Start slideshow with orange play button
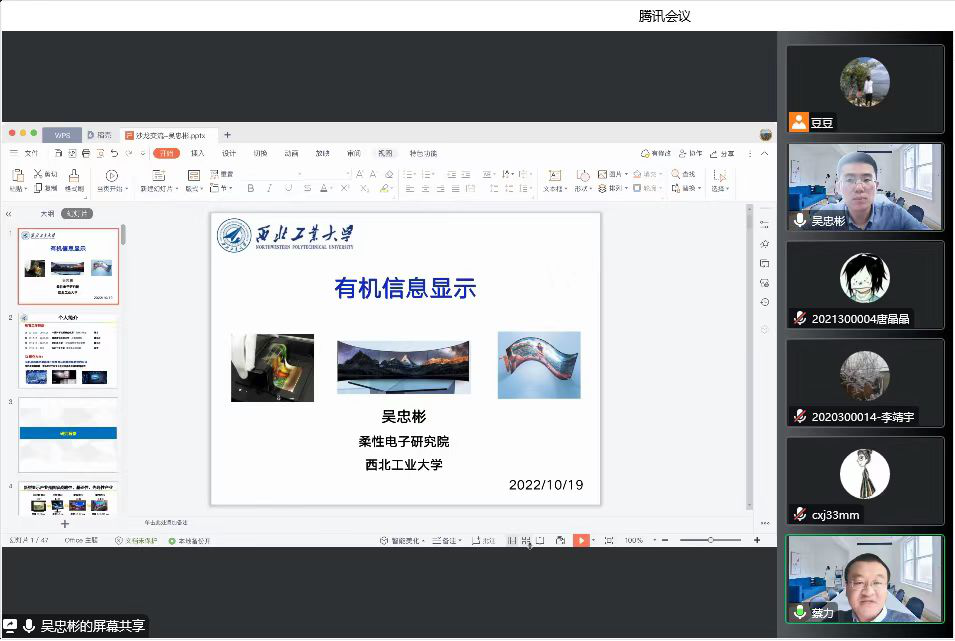955x641 pixels. tap(580, 540)
